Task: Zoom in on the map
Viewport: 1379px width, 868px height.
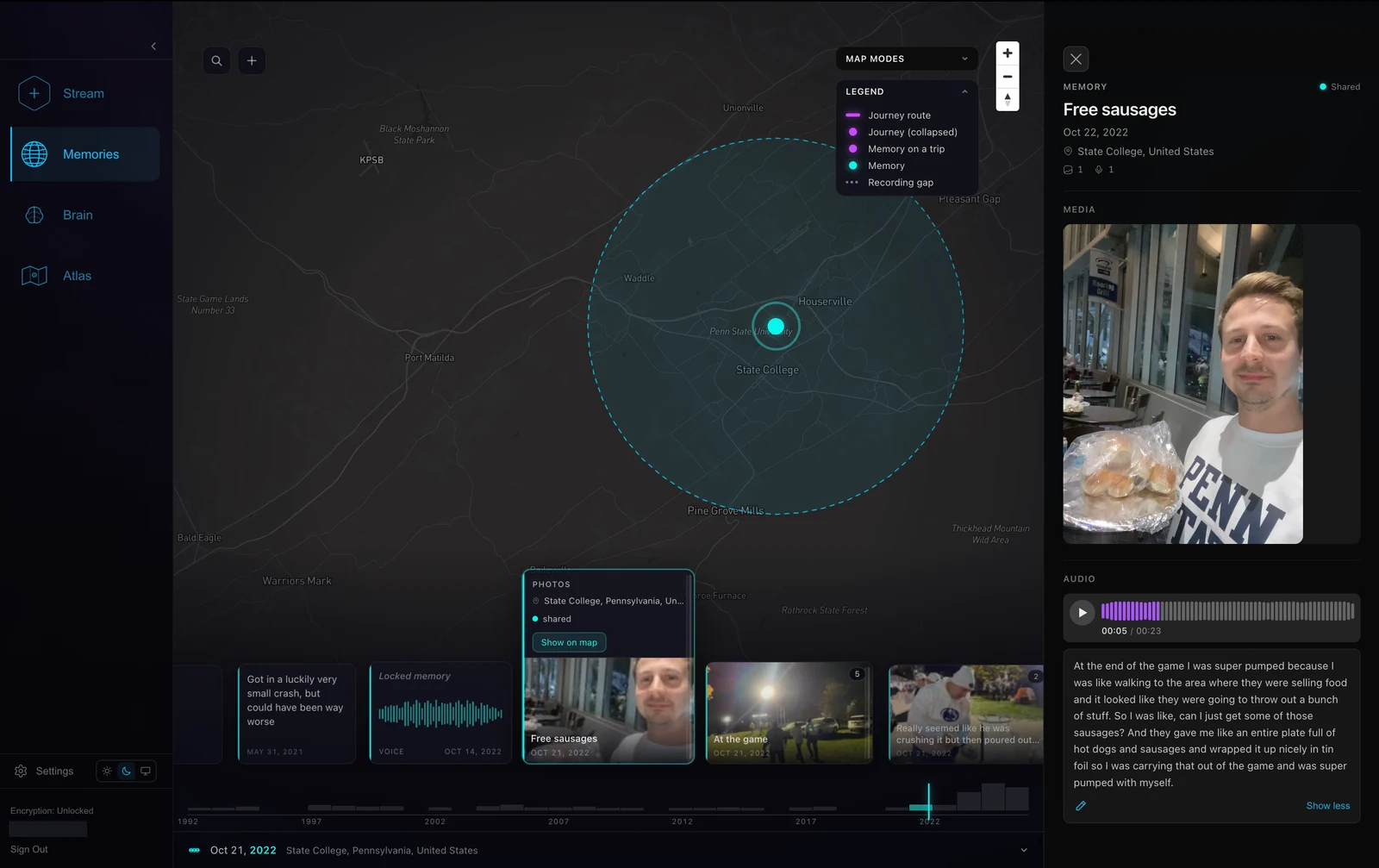Action: tap(1008, 53)
